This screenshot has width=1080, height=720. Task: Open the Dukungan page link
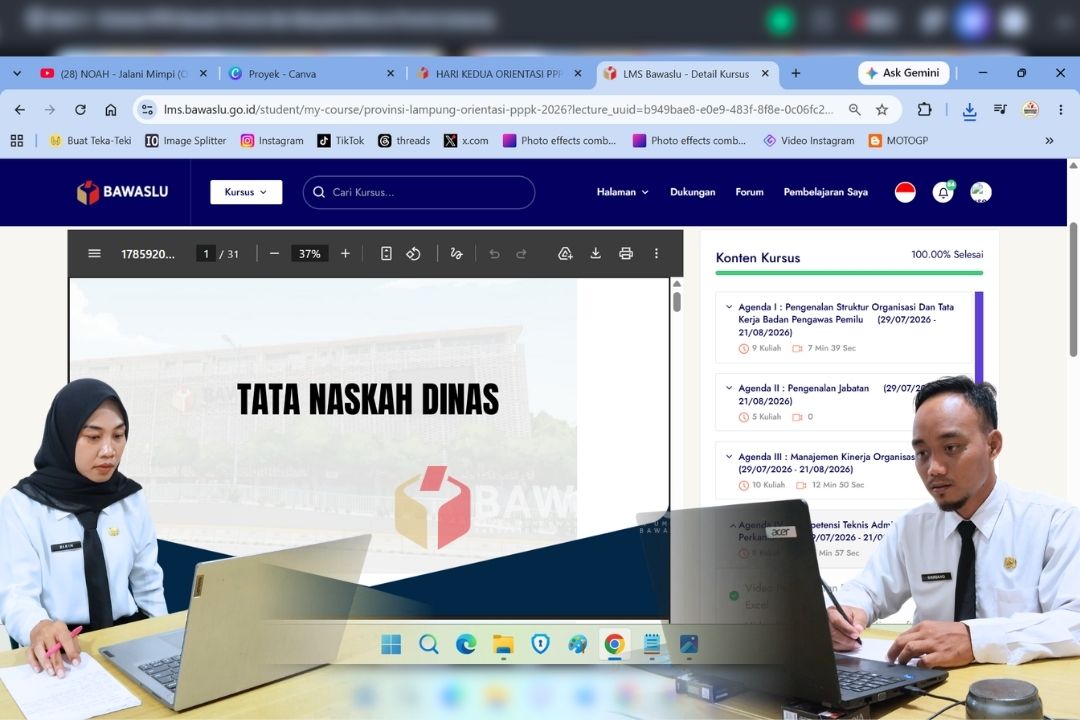click(x=692, y=192)
